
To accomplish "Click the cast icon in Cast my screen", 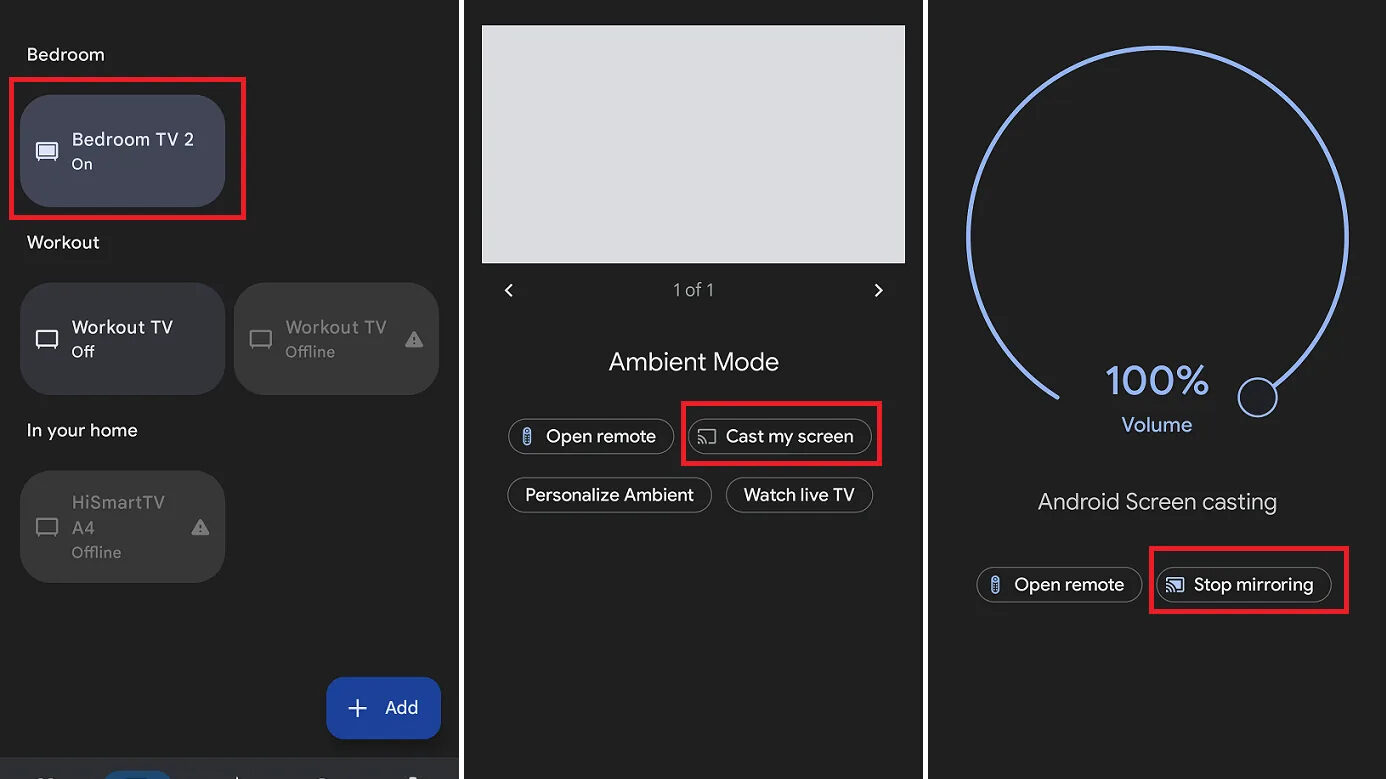I will pos(707,436).
